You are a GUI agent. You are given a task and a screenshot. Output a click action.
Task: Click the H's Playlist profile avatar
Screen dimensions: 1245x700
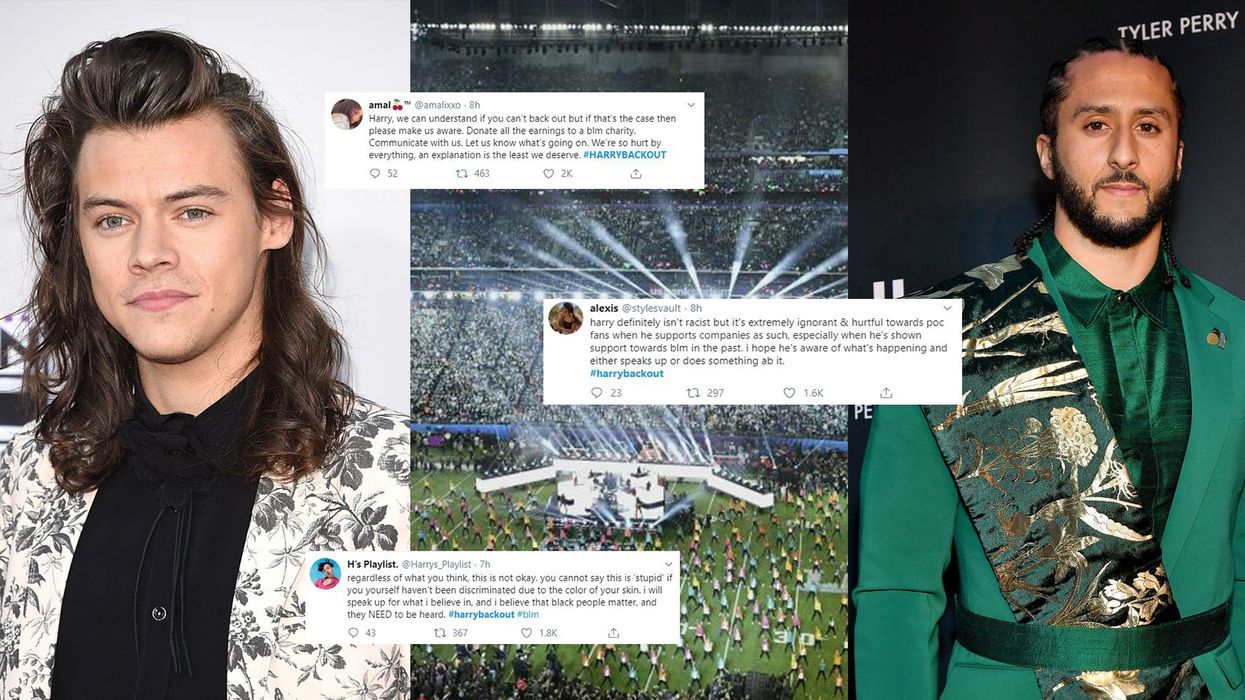(x=324, y=574)
